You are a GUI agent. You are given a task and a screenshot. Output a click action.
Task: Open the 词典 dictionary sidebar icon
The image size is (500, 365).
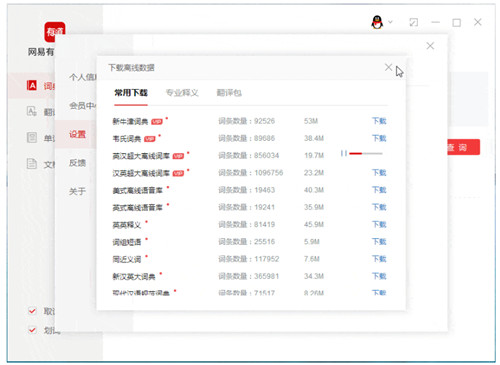(x=31, y=86)
